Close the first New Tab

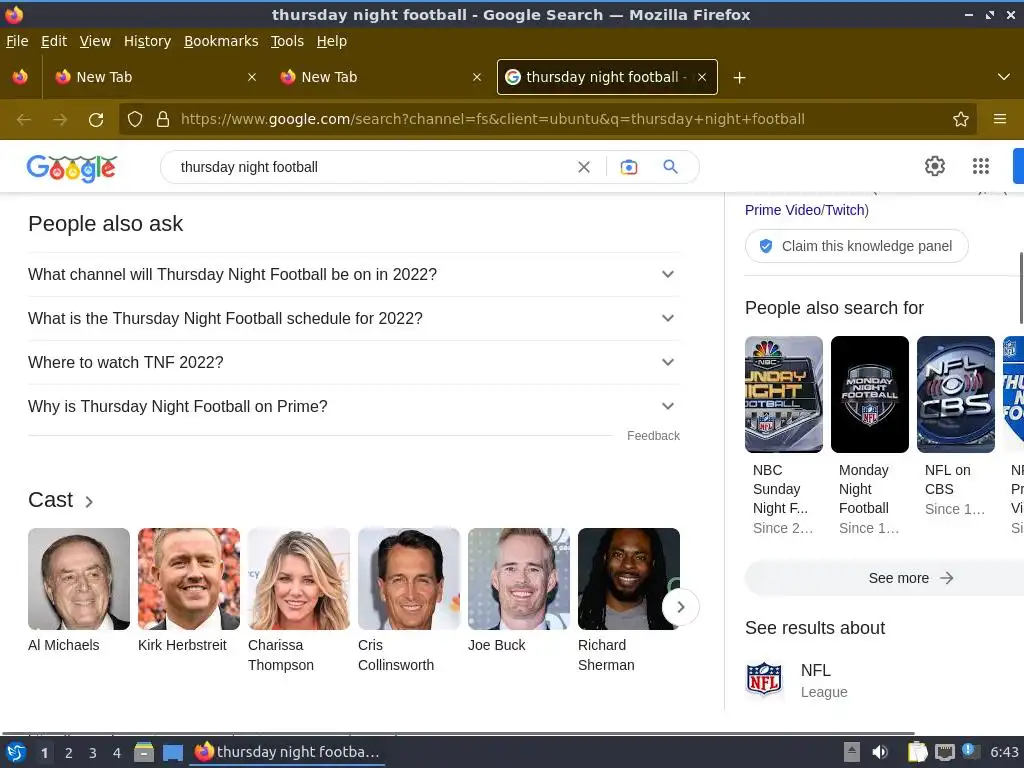[252, 77]
